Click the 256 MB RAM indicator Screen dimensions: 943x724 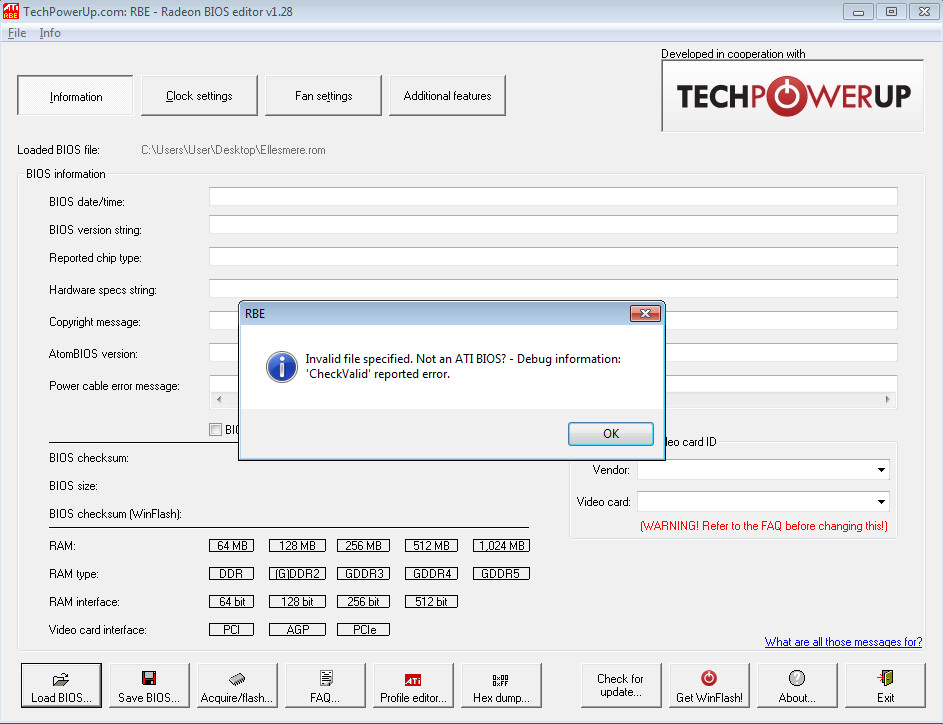pos(363,545)
